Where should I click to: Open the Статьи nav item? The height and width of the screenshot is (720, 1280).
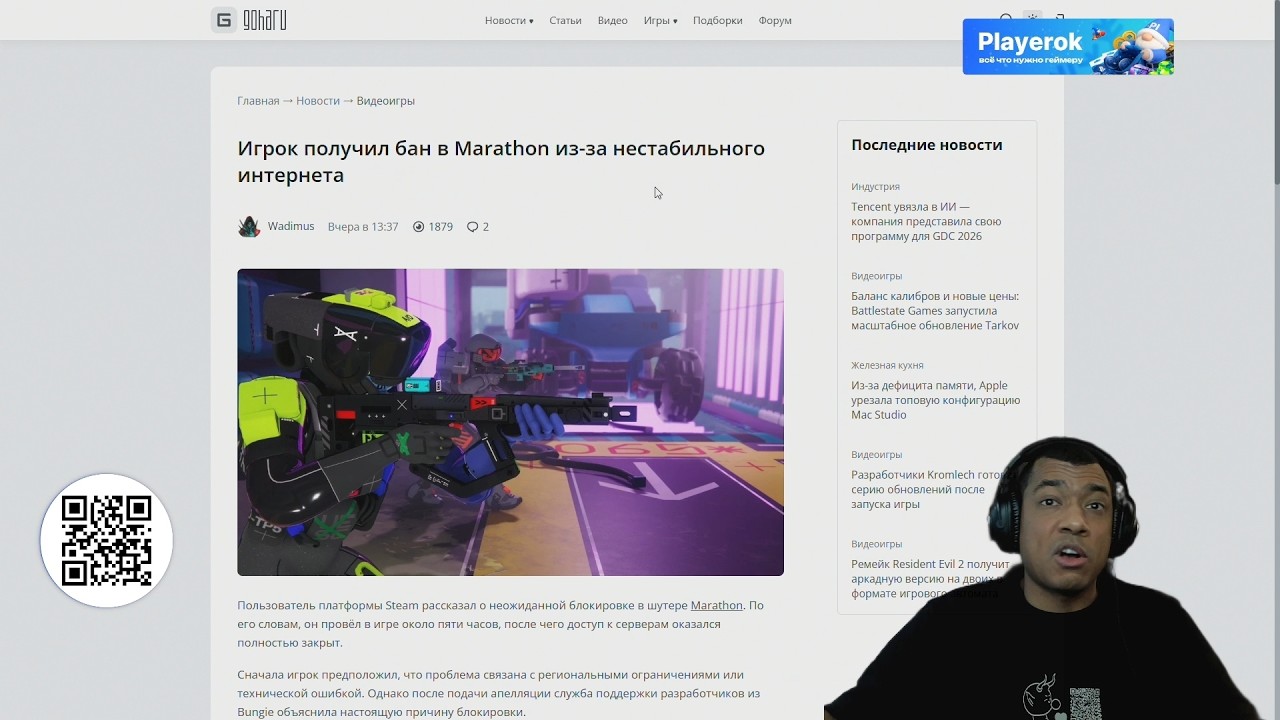click(565, 21)
